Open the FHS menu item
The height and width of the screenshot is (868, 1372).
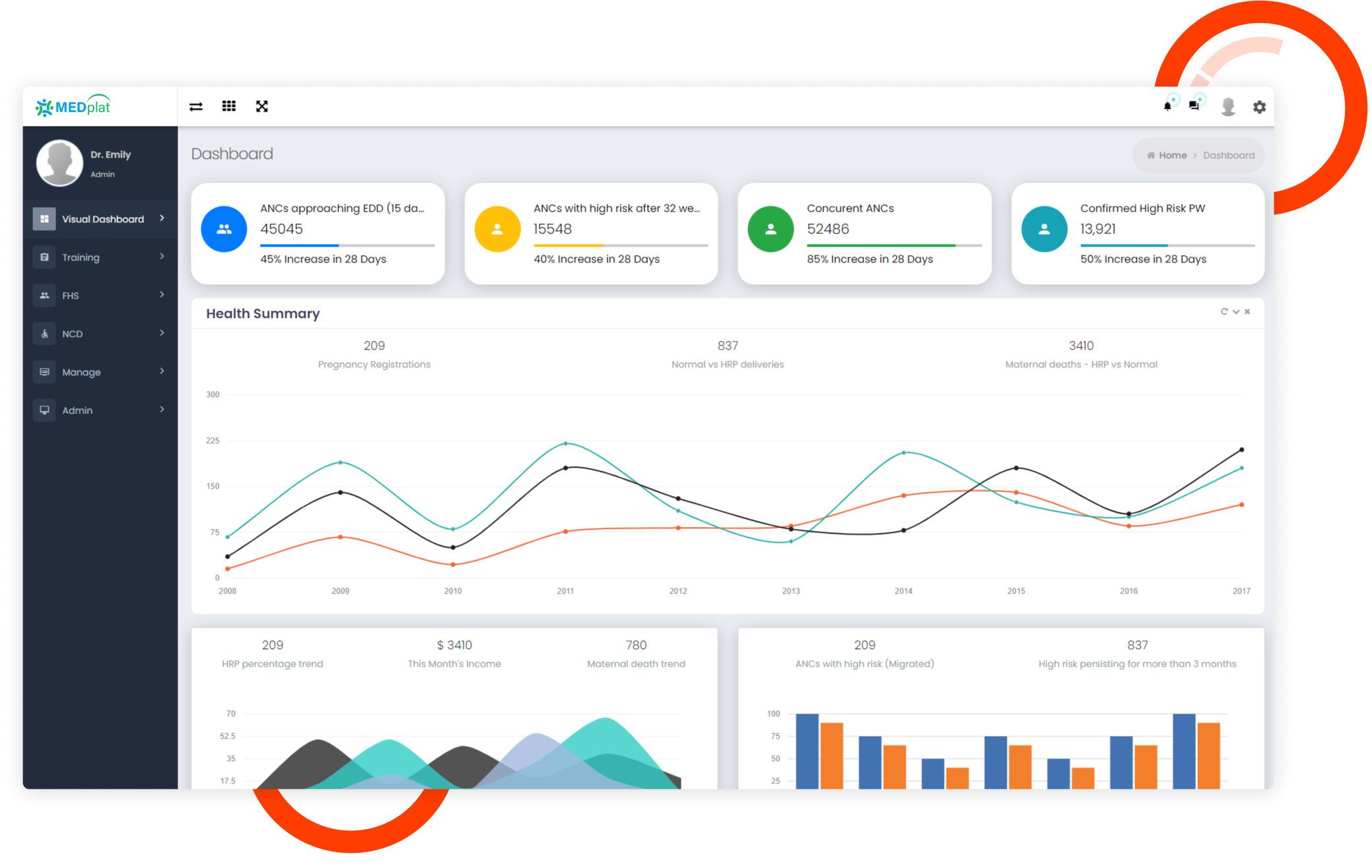[71, 295]
